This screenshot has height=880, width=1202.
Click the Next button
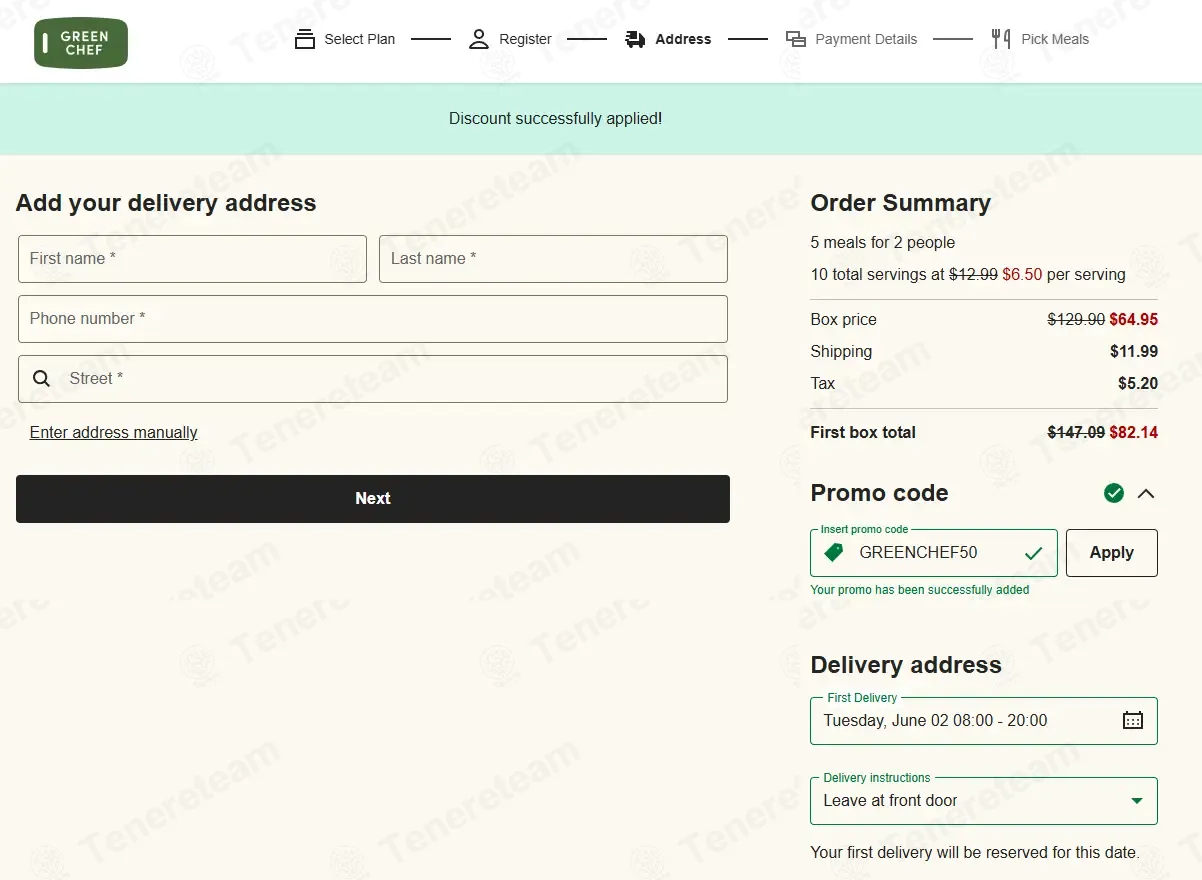click(373, 498)
